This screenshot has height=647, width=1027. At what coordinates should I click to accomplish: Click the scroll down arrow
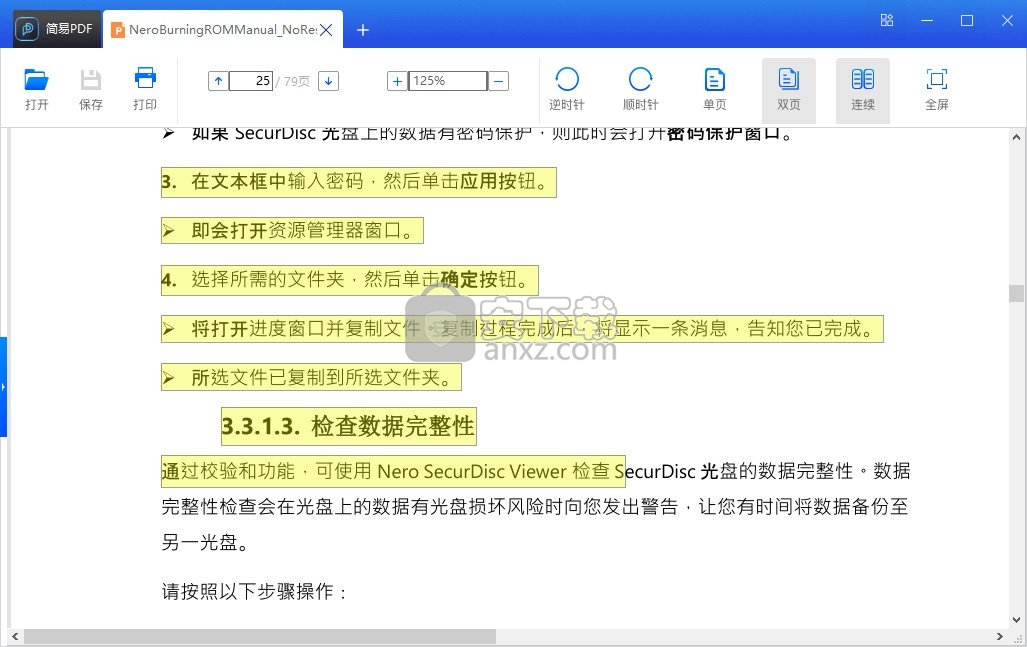tap(1016, 619)
